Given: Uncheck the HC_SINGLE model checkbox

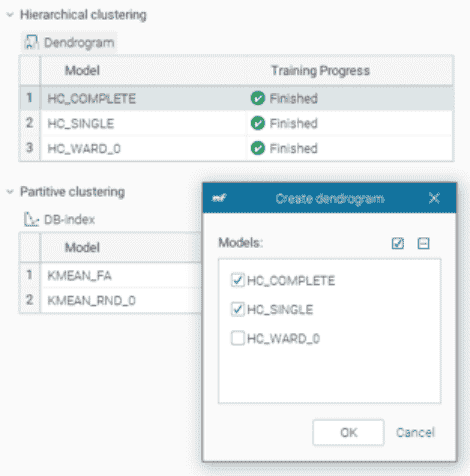Looking at the screenshot, I should tap(238, 309).
